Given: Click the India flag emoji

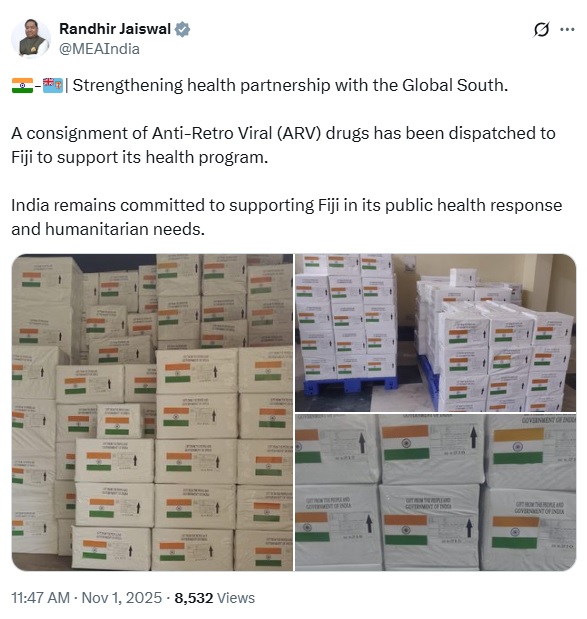Looking at the screenshot, I should click(23, 86).
